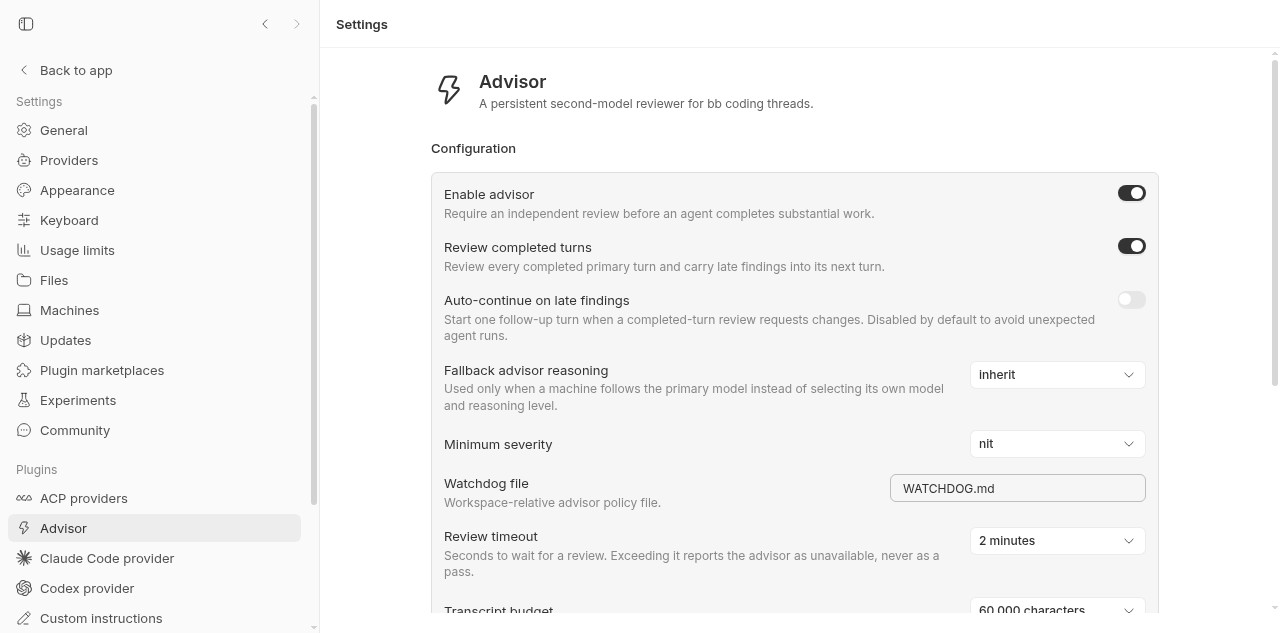
Task: Toggle the sidebar panel icon
Action: click(x=26, y=24)
